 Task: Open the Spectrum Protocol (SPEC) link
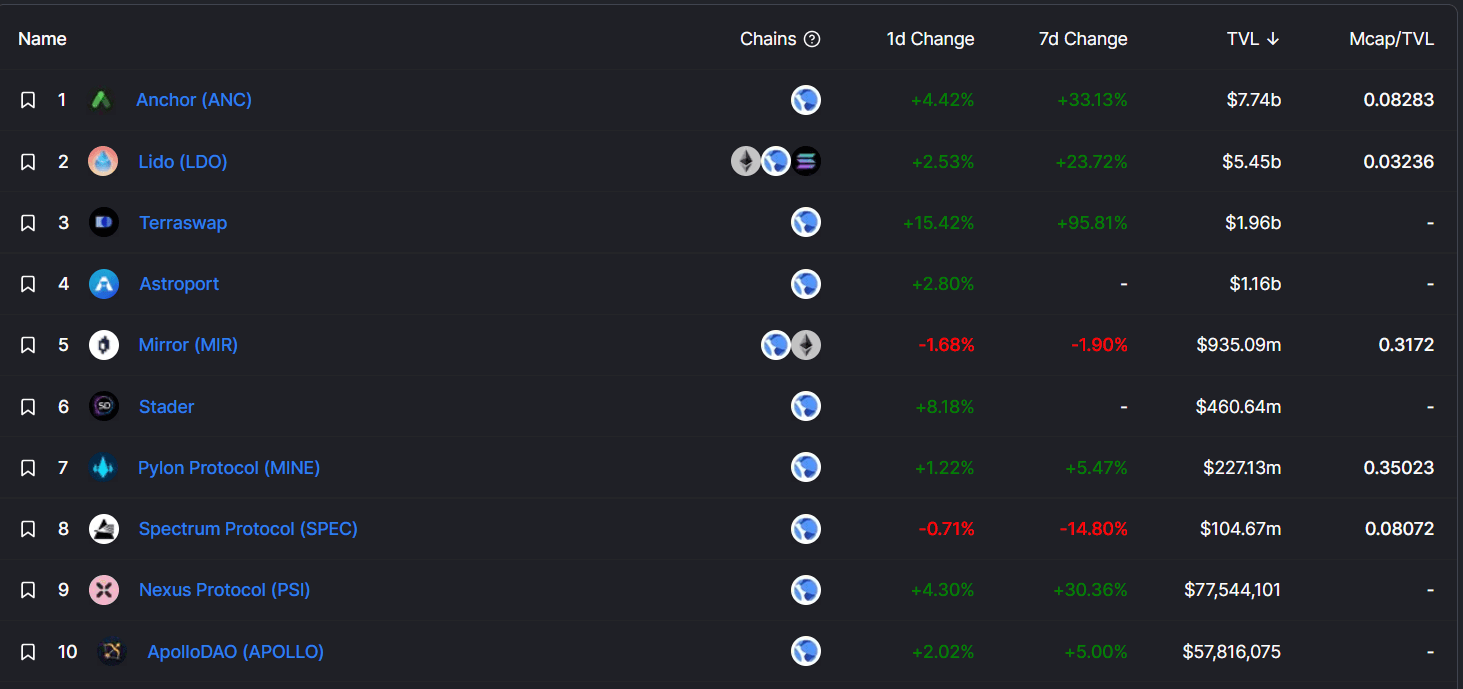click(x=248, y=529)
